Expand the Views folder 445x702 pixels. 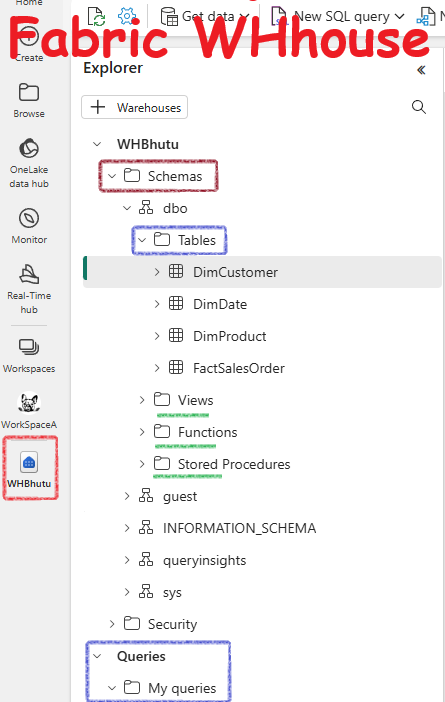click(142, 399)
